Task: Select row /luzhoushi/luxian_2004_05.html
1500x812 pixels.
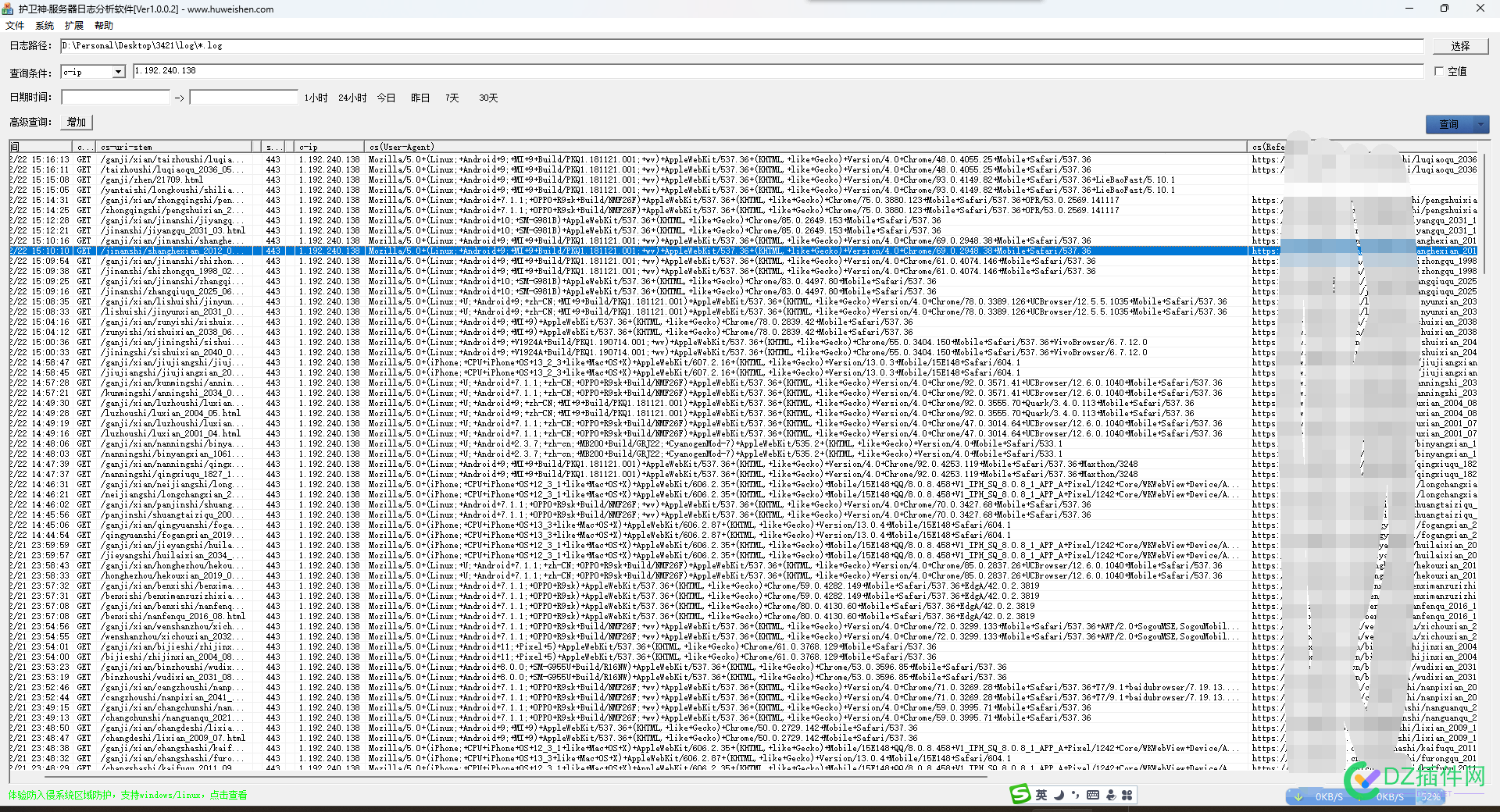Action: coord(743,413)
